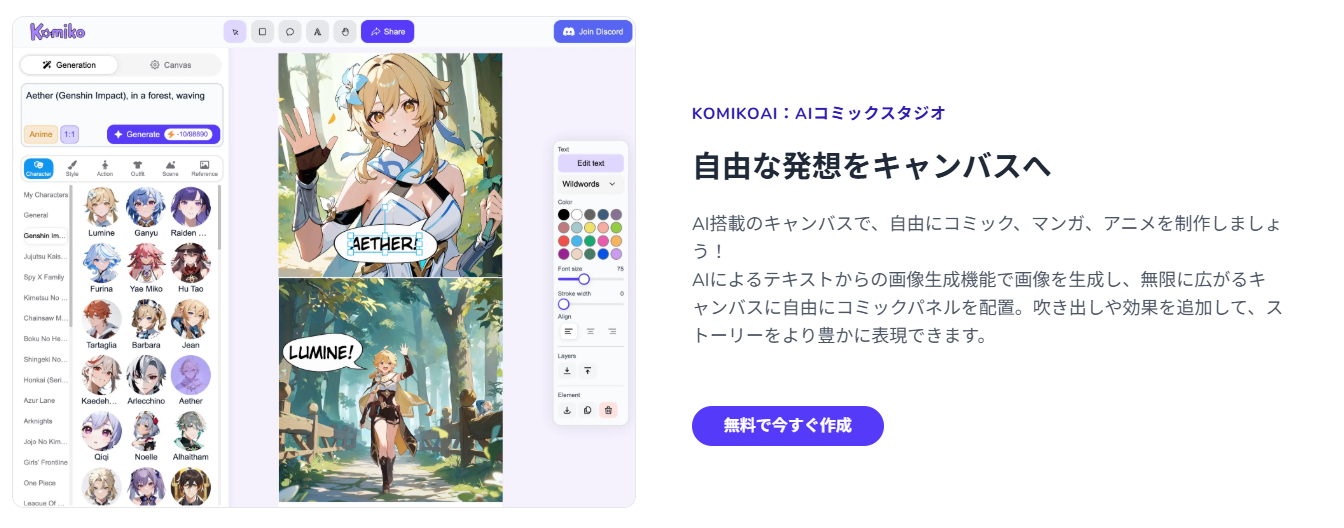Pick the speech bubble tool
Screen dimensions: 1344x528
tap(290, 31)
